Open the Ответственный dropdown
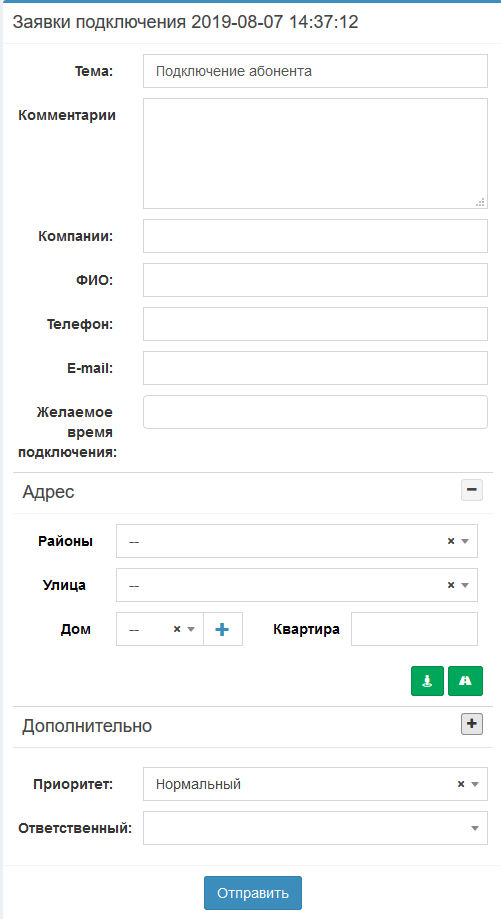 click(x=315, y=828)
